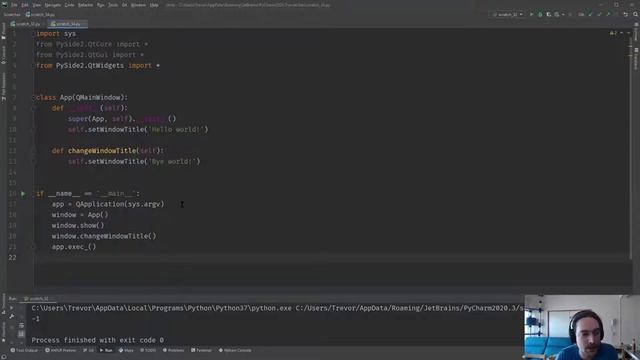640x360 pixels.
Task: Collapse the App class with its fold marker
Action: pos(34,98)
